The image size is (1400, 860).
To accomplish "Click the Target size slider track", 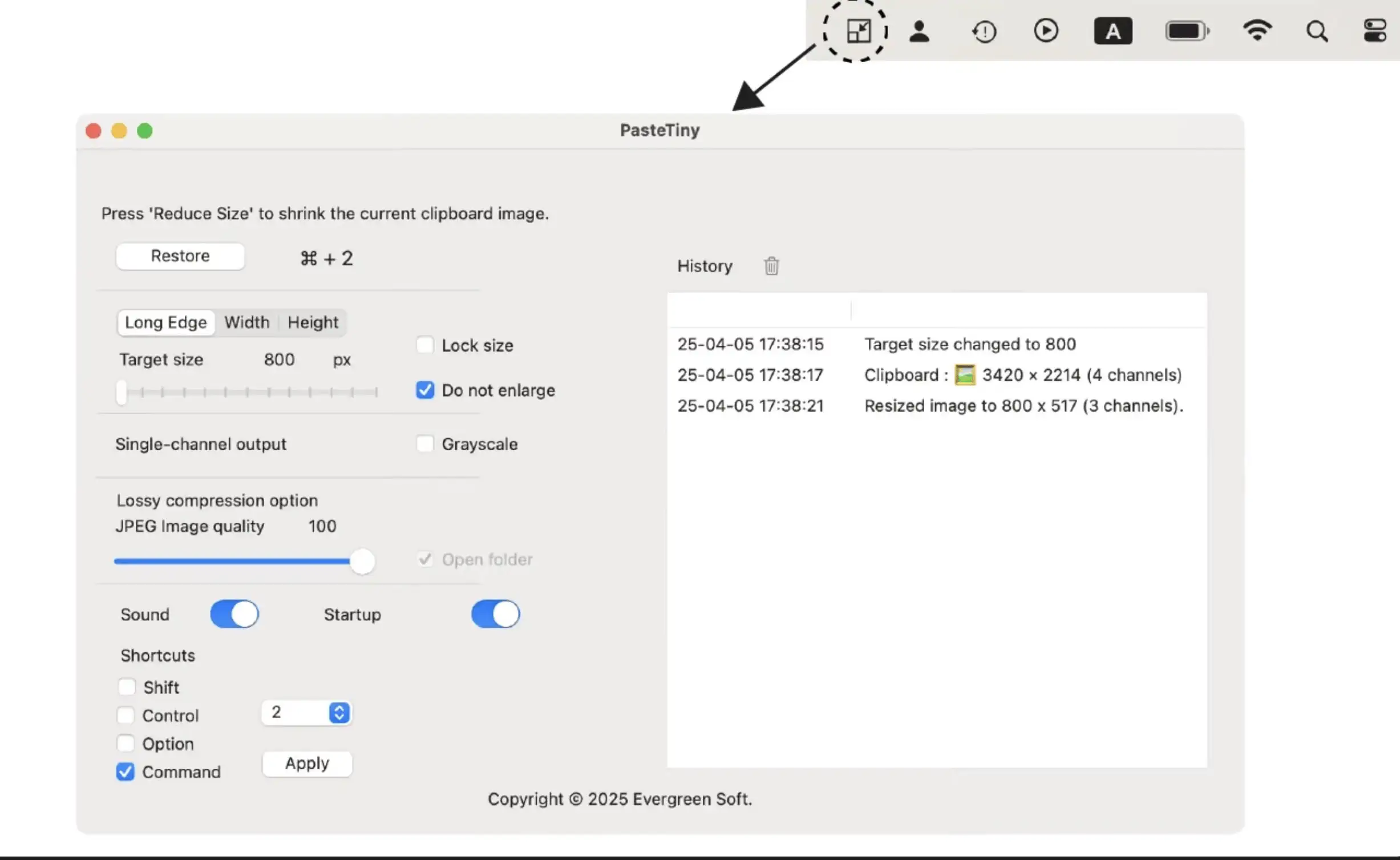I will click(247, 392).
